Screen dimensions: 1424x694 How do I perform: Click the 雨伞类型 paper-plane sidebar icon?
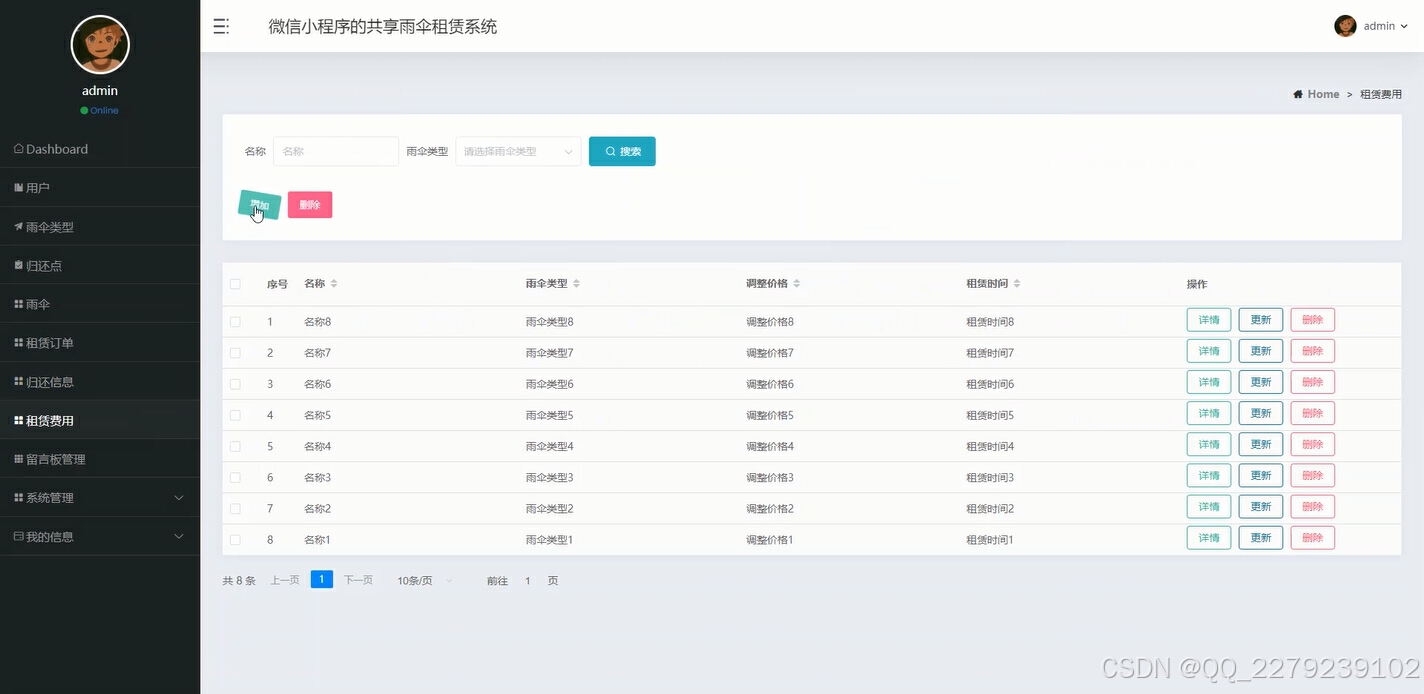[x=18, y=226]
